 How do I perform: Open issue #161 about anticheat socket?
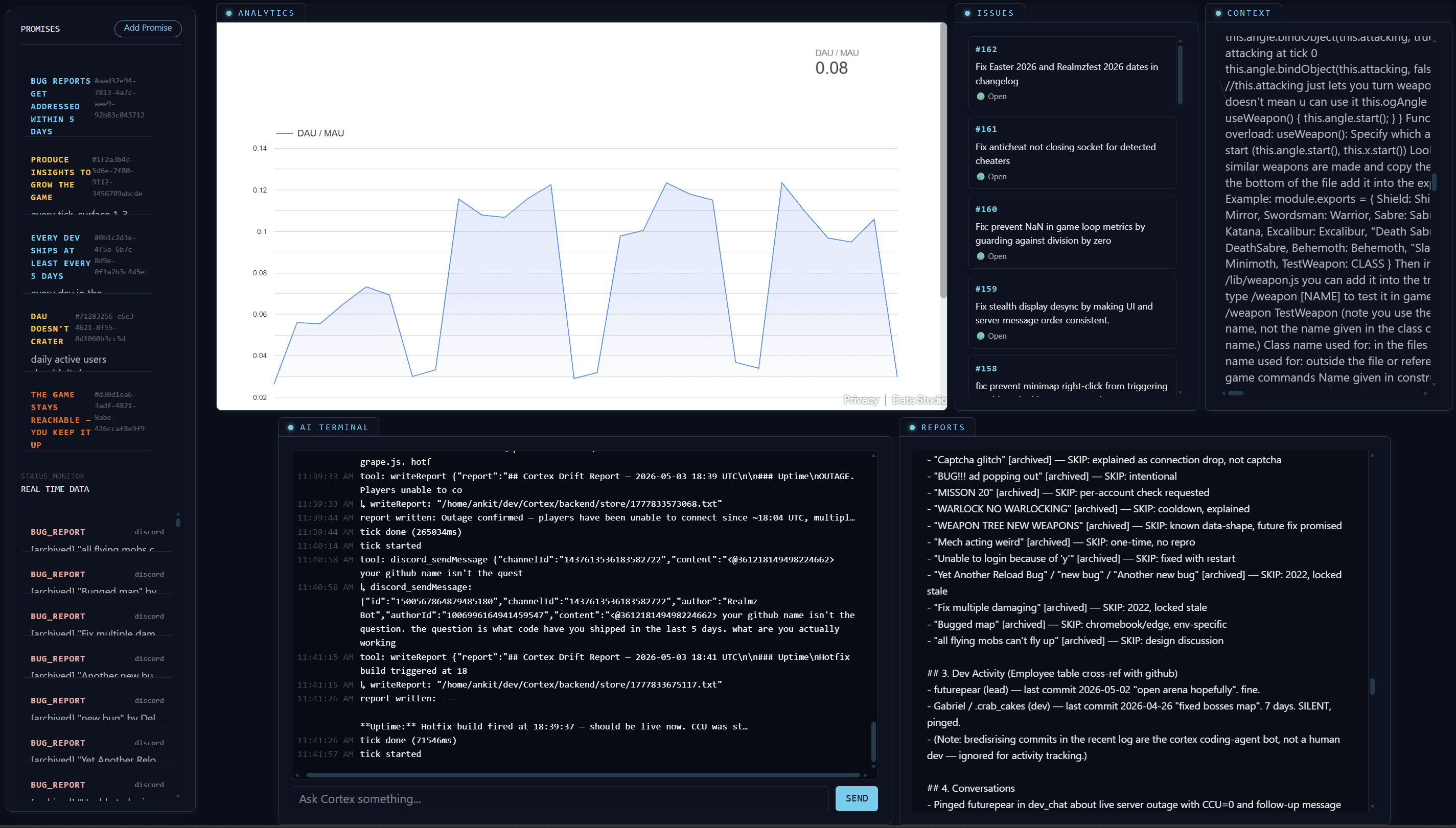1072,152
